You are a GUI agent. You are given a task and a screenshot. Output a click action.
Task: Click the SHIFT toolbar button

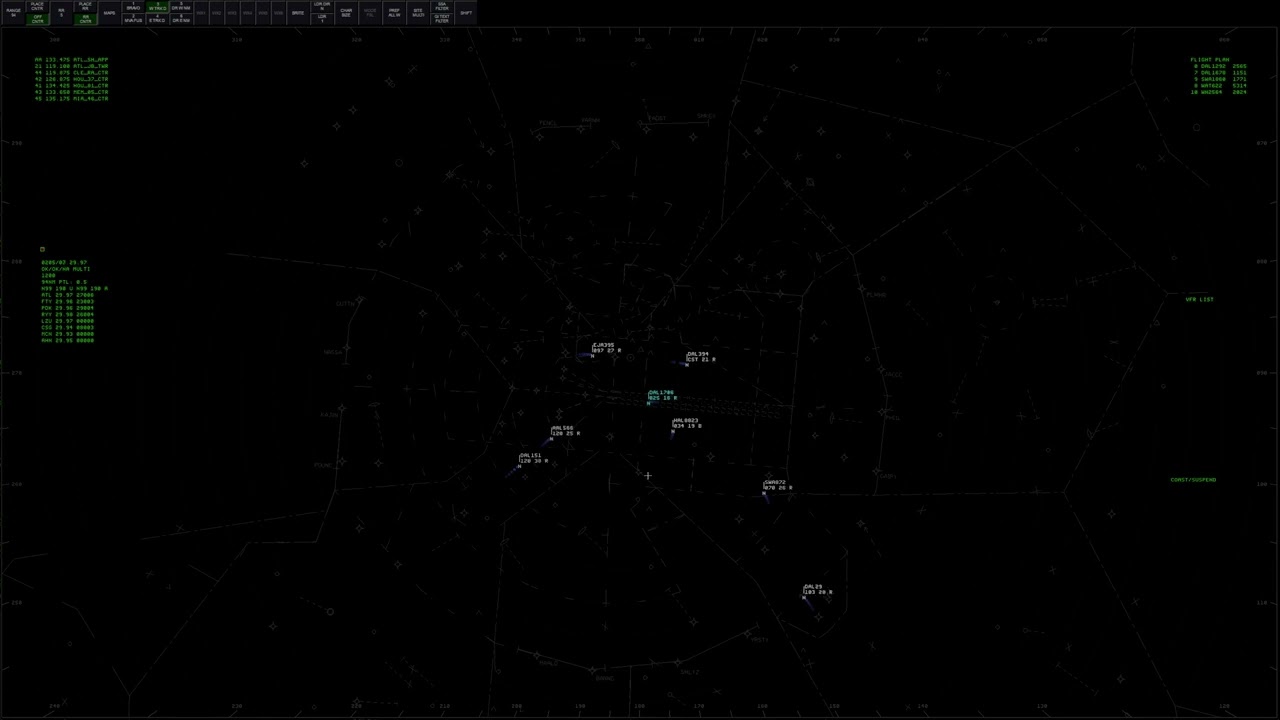coord(466,12)
